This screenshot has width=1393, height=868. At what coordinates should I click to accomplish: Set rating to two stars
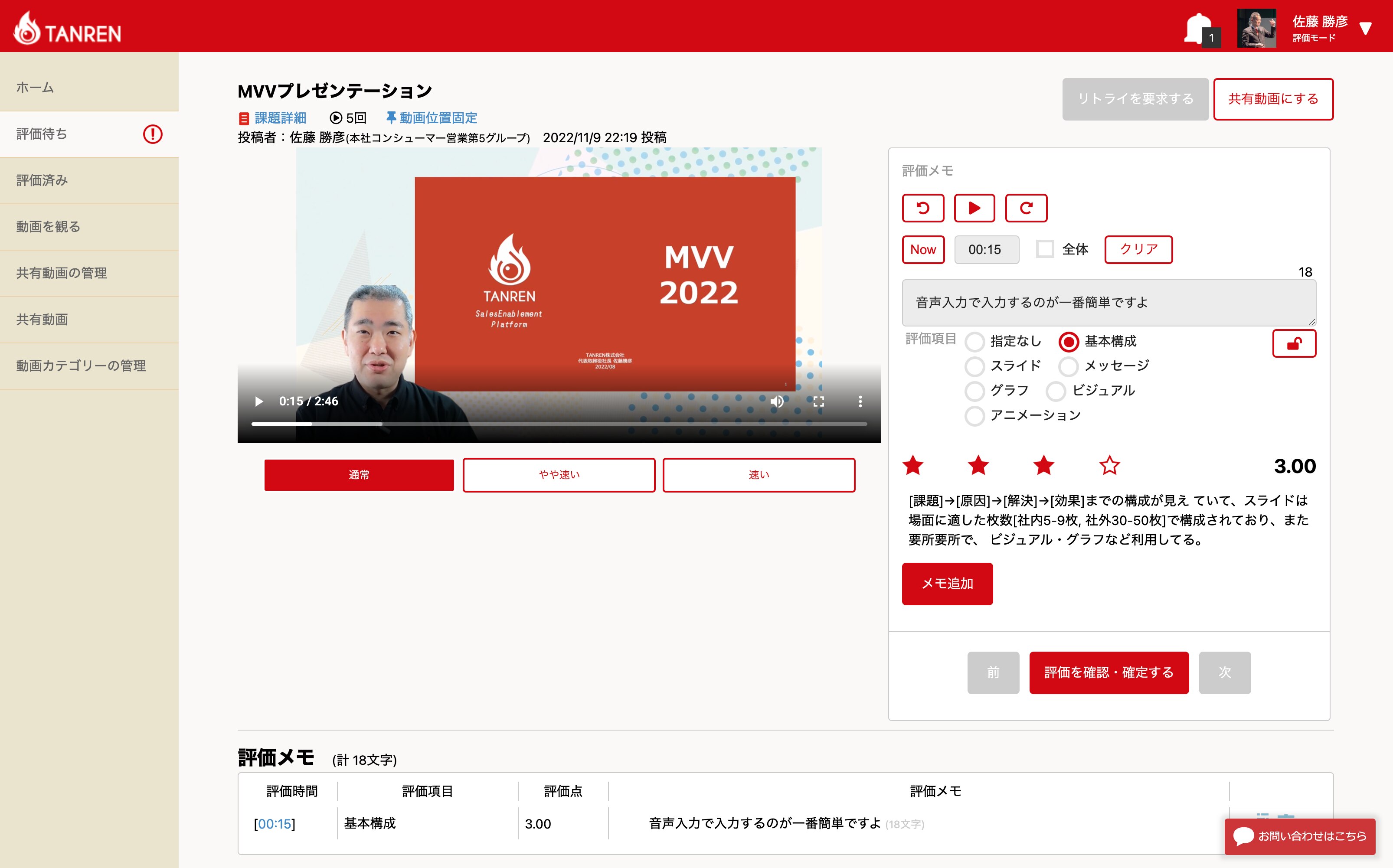(x=978, y=466)
